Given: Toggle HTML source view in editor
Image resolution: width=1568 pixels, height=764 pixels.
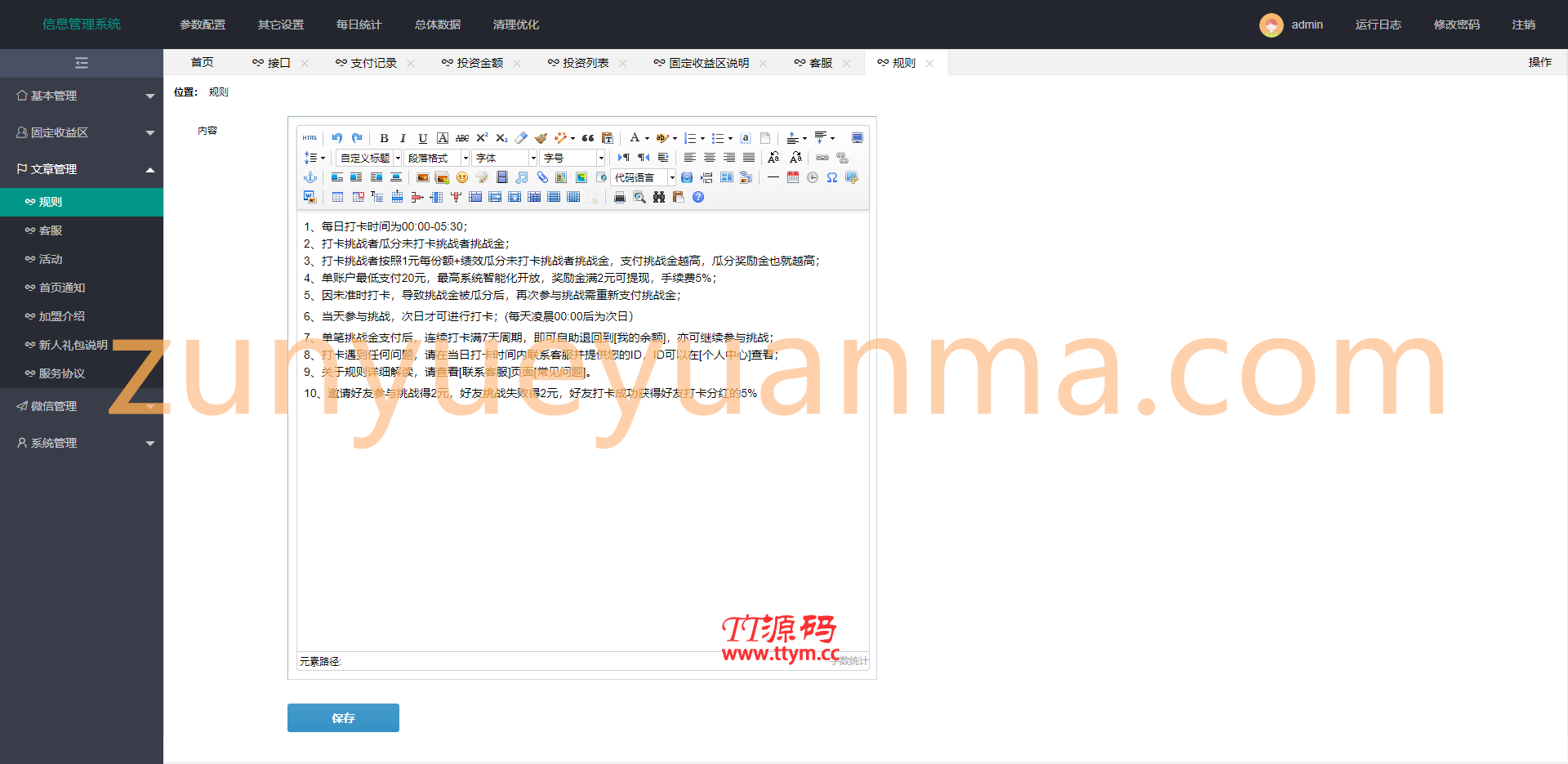Looking at the screenshot, I should pos(310,138).
